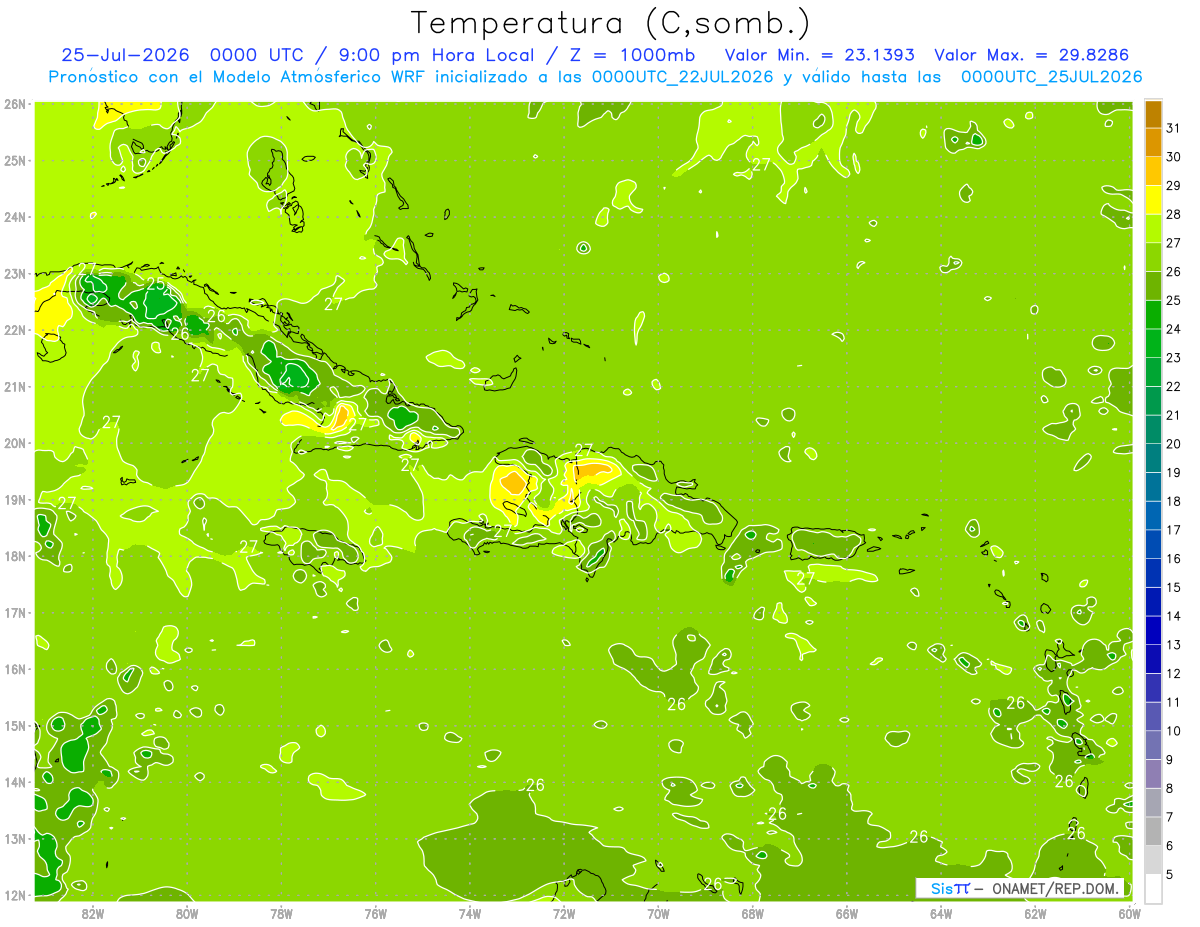Click the dark blue swatch between 13 and 14

pyautogui.click(x=1153, y=630)
